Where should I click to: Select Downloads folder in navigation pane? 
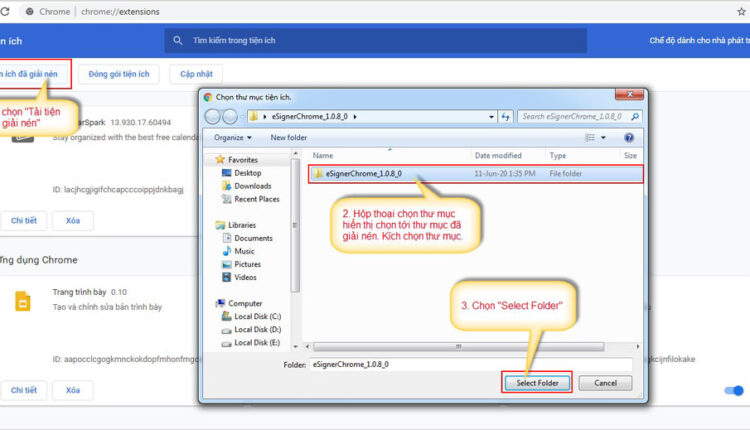[x=252, y=186]
